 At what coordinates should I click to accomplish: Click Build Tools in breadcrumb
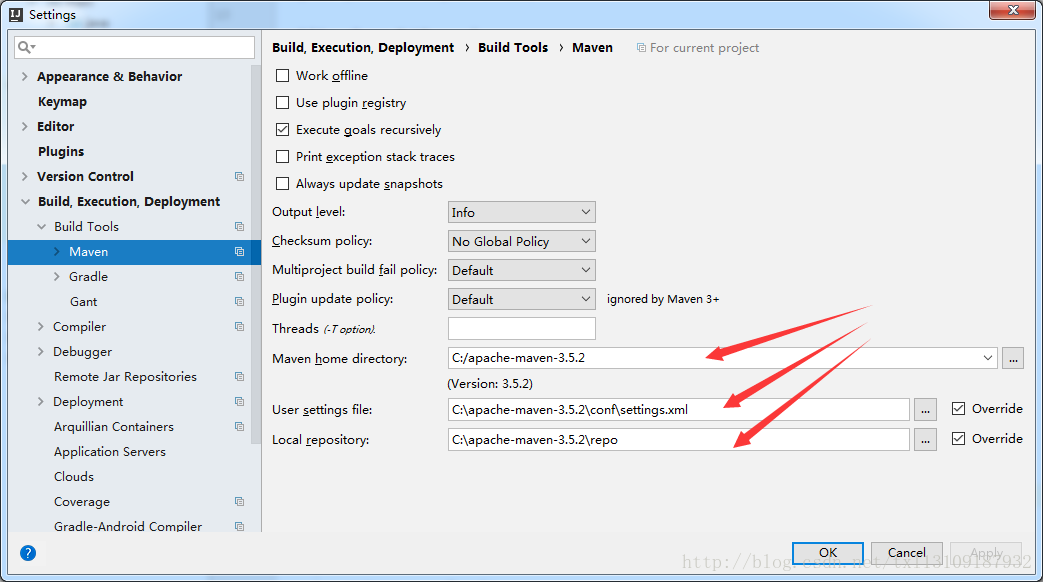513,47
